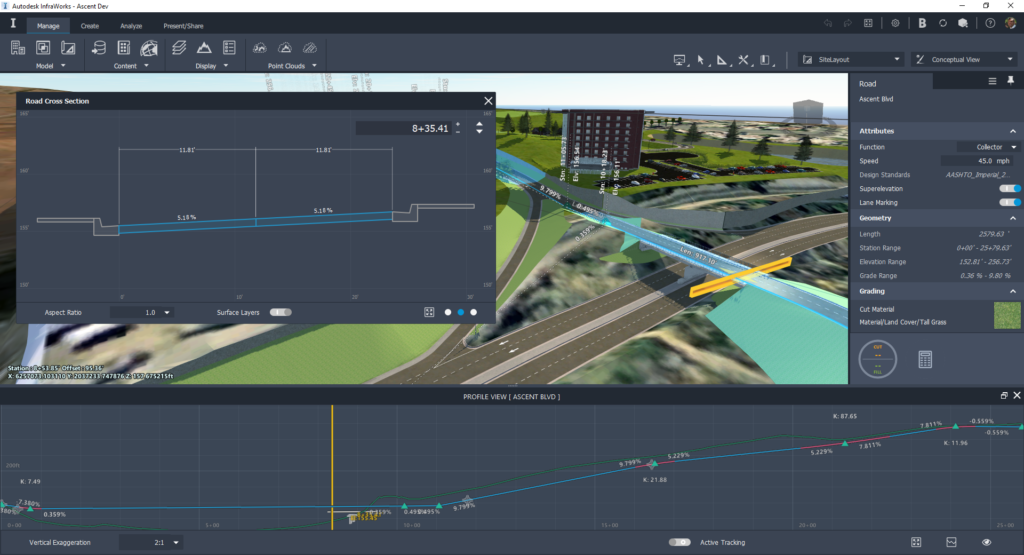1024x555 pixels.
Task: Open the calculator icon in Road panel
Action: (925, 359)
